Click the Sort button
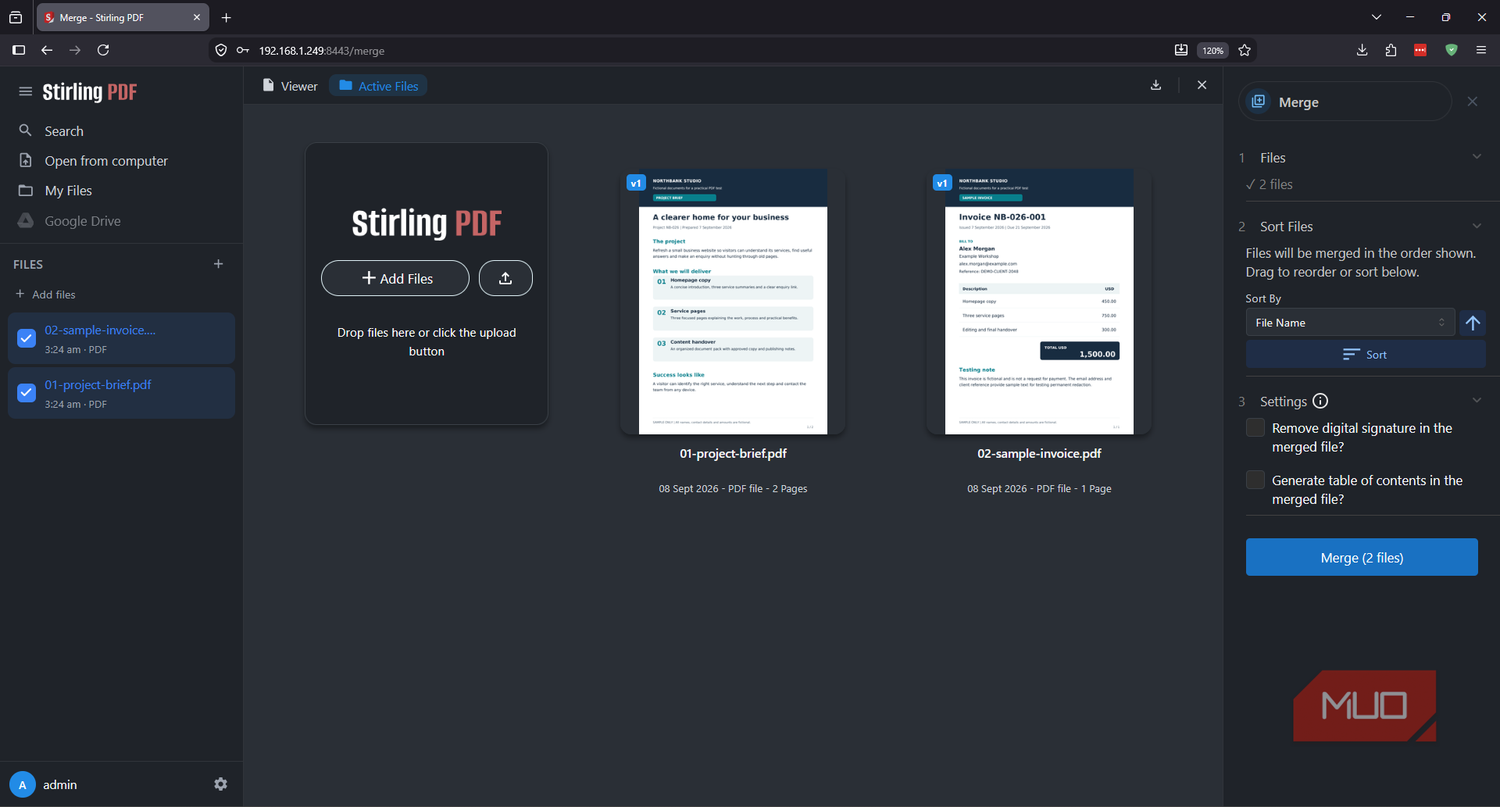This screenshot has width=1500, height=807. pyautogui.click(x=1366, y=355)
